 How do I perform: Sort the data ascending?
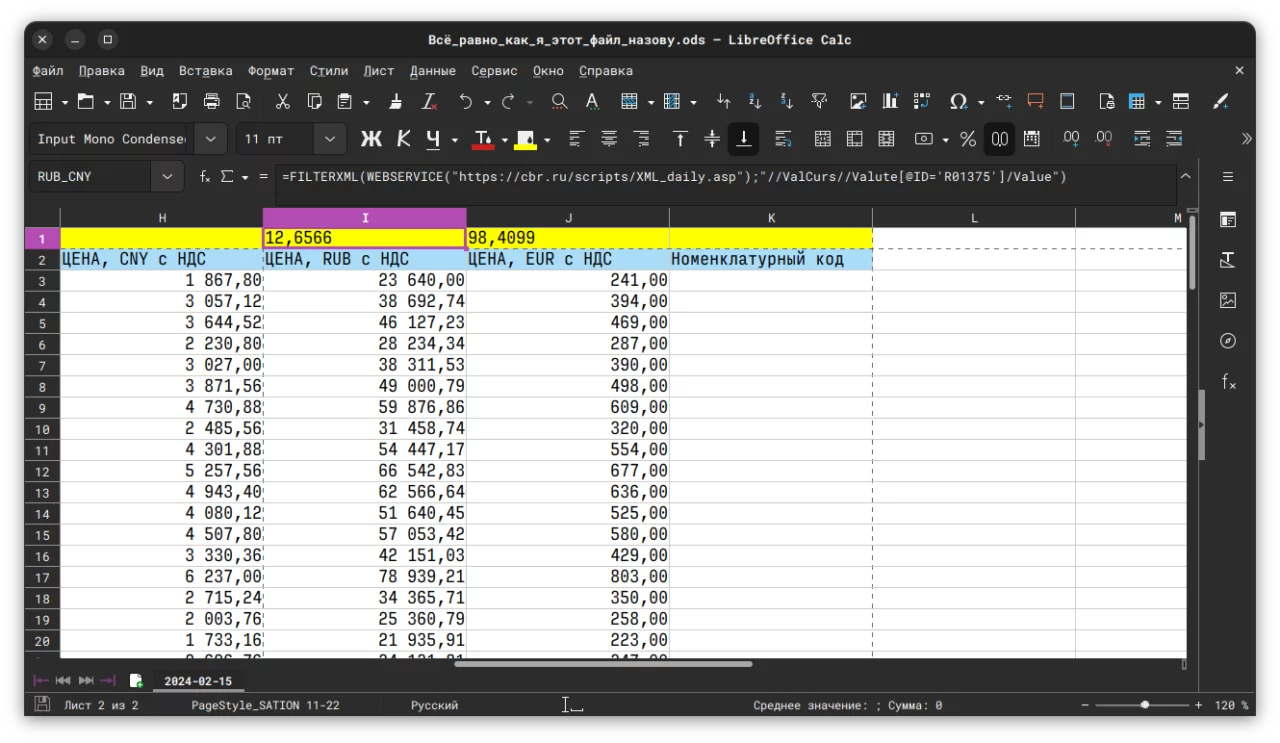[x=753, y=101]
